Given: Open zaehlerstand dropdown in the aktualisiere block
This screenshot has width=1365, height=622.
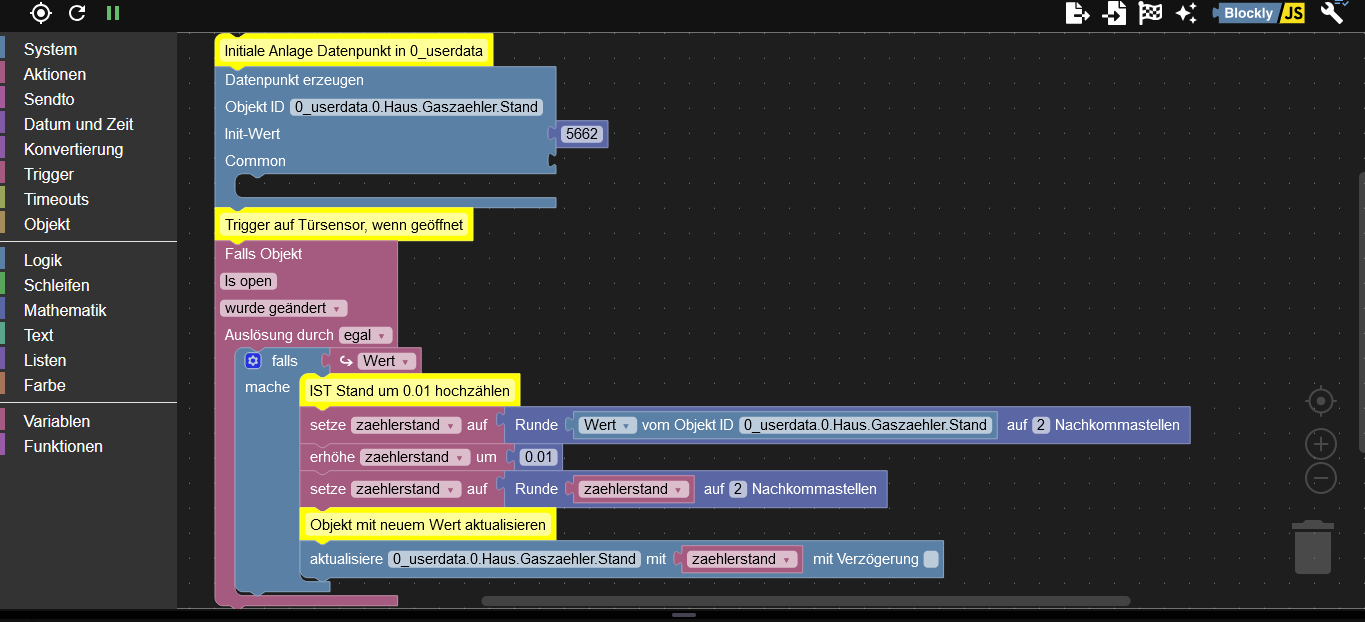Looking at the screenshot, I should click(x=742, y=559).
